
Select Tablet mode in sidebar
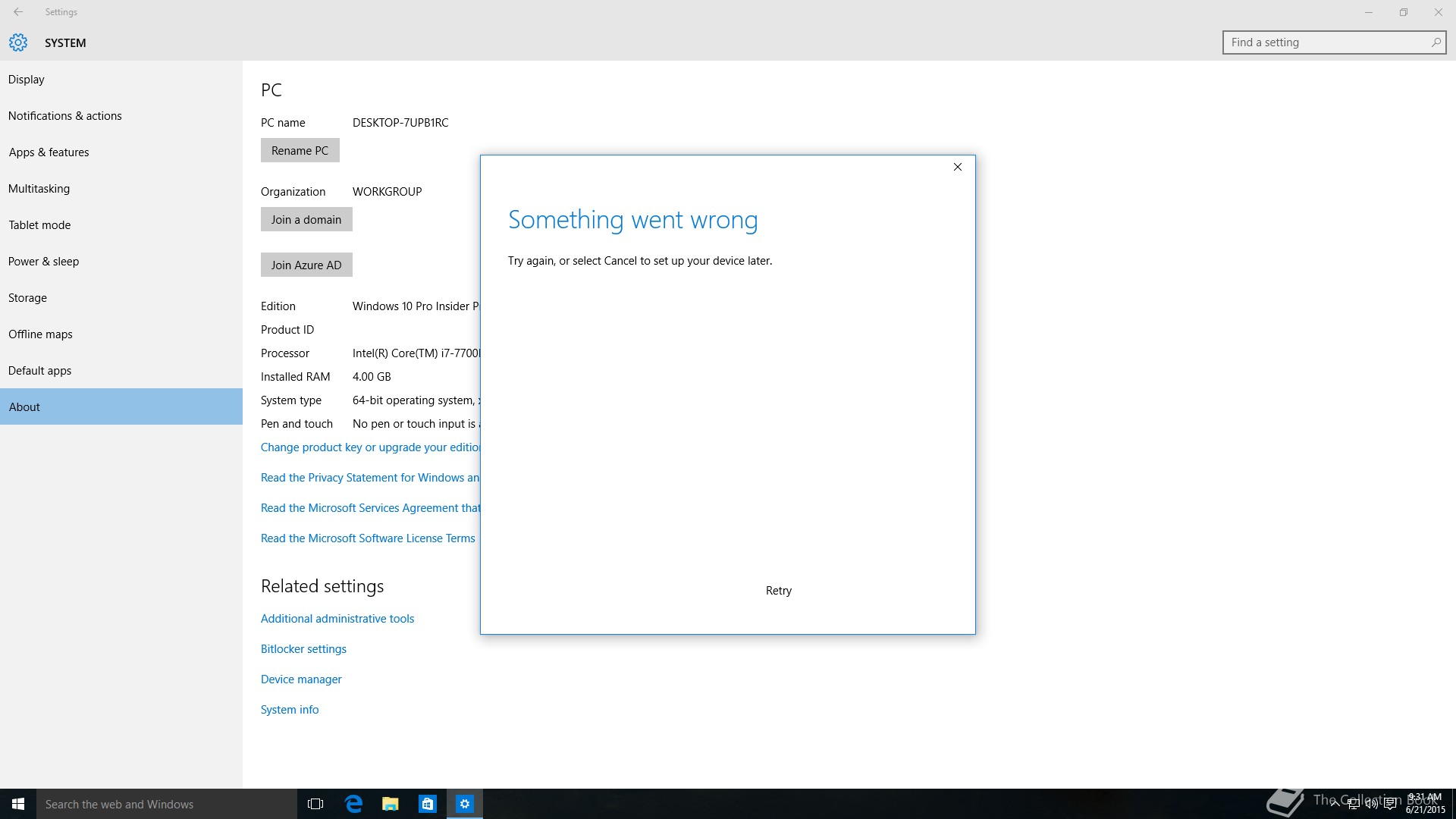click(121, 224)
